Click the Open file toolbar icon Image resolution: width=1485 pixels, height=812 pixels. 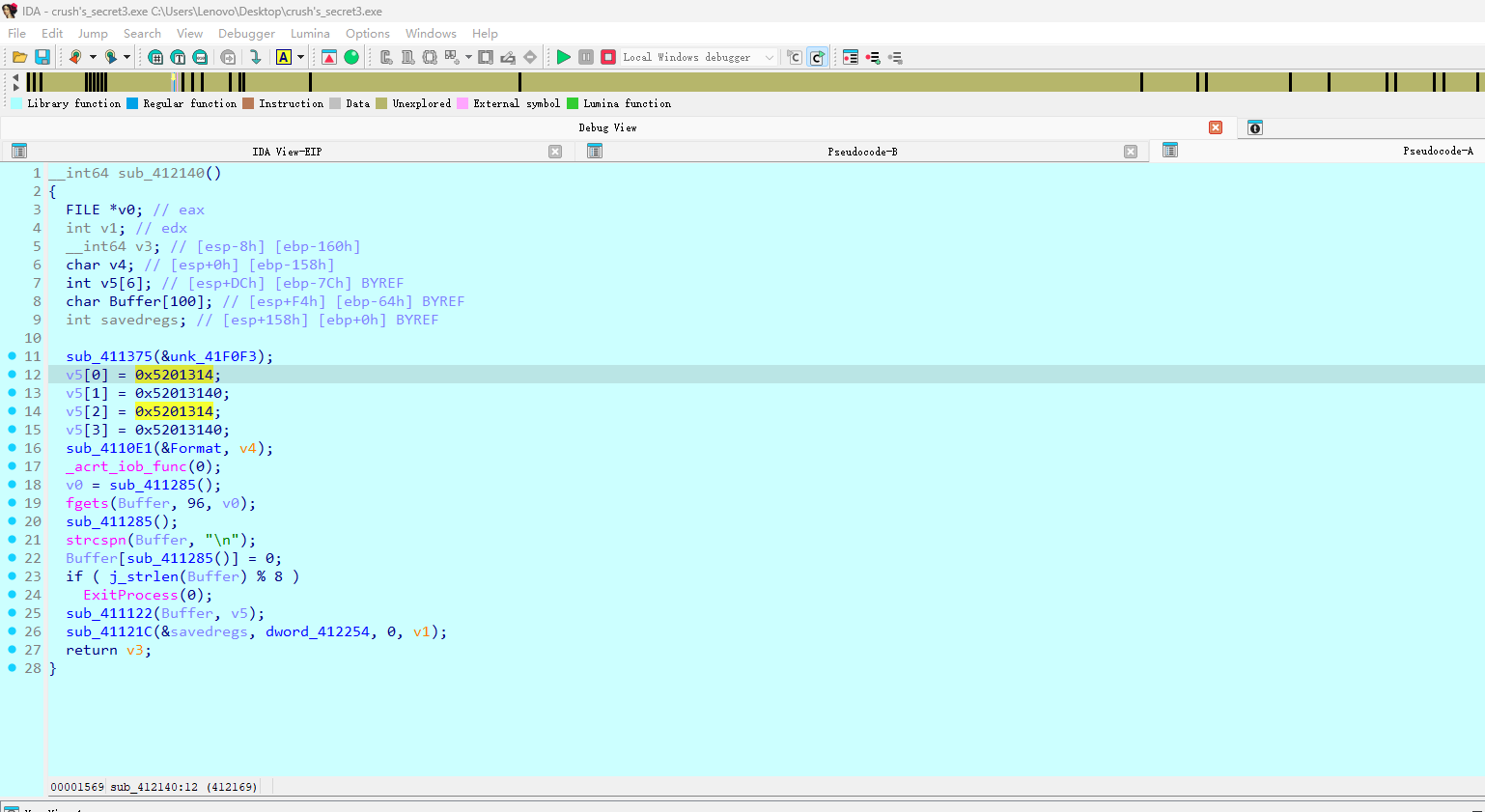coord(19,58)
